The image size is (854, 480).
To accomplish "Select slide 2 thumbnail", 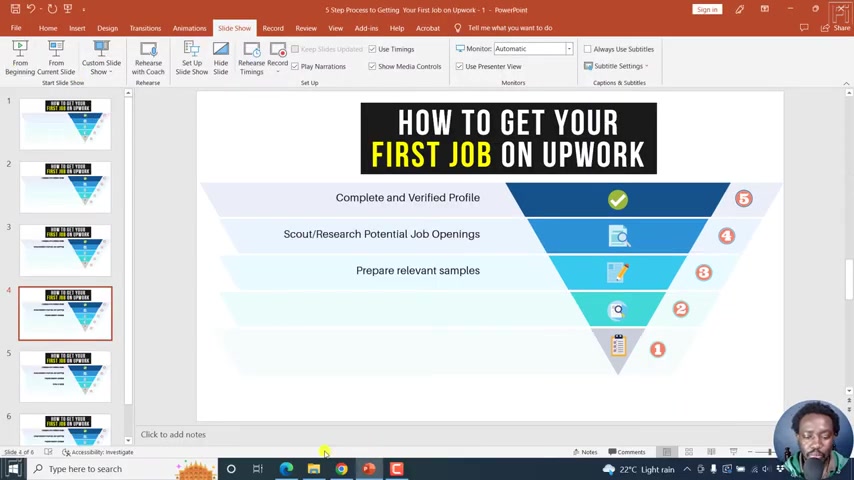I will click(65, 187).
